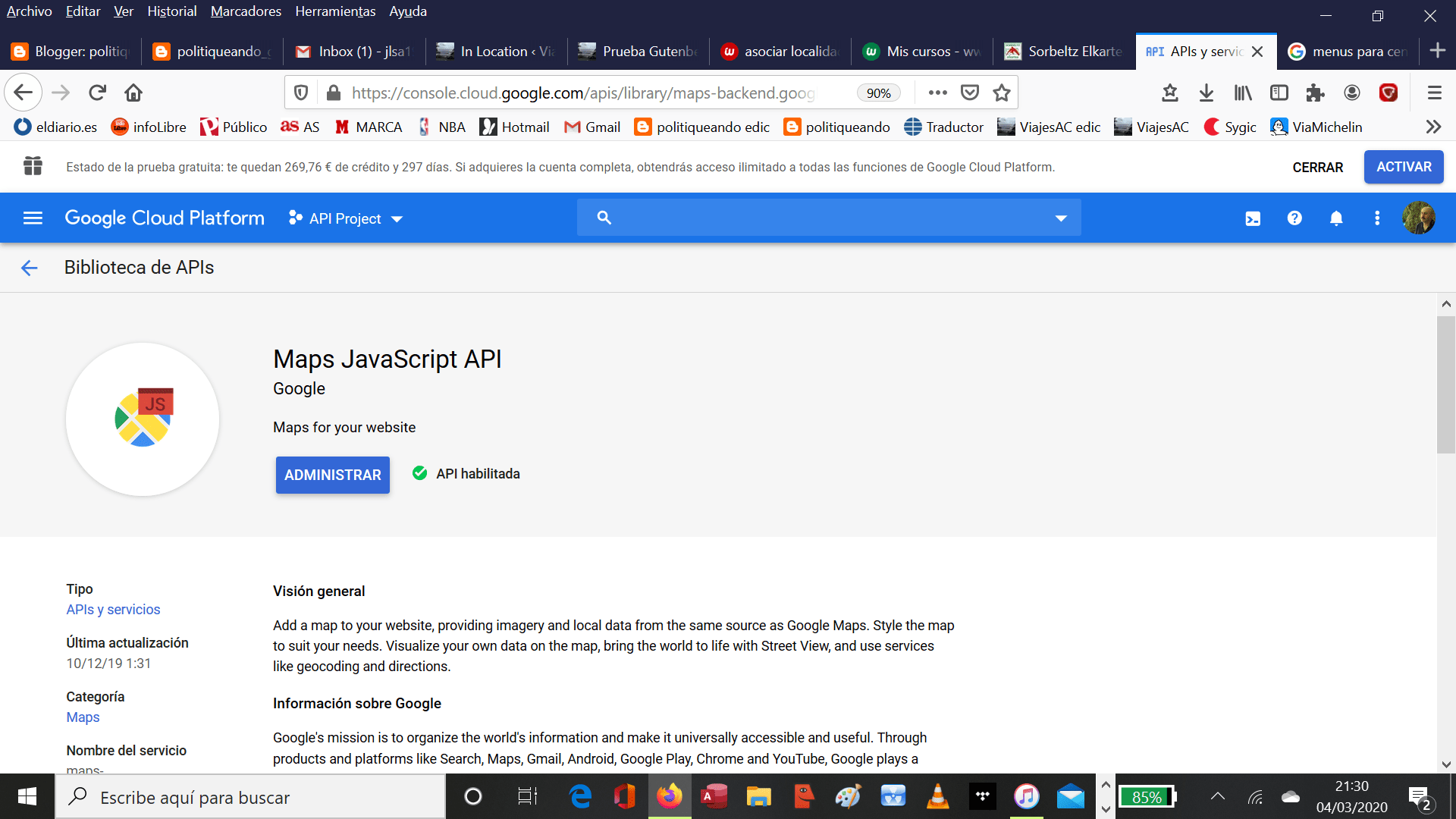The width and height of the screenshot is (1456, 819).
Task: Open the Firefox hamburger menu
Action: pos(1434,93)
